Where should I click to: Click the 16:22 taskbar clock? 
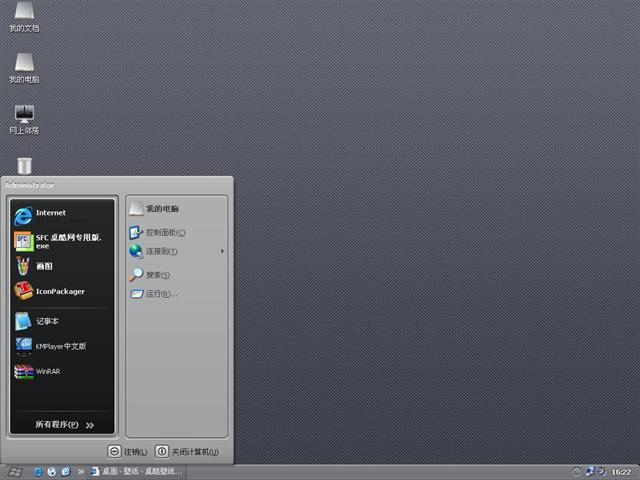pos(621,472)
